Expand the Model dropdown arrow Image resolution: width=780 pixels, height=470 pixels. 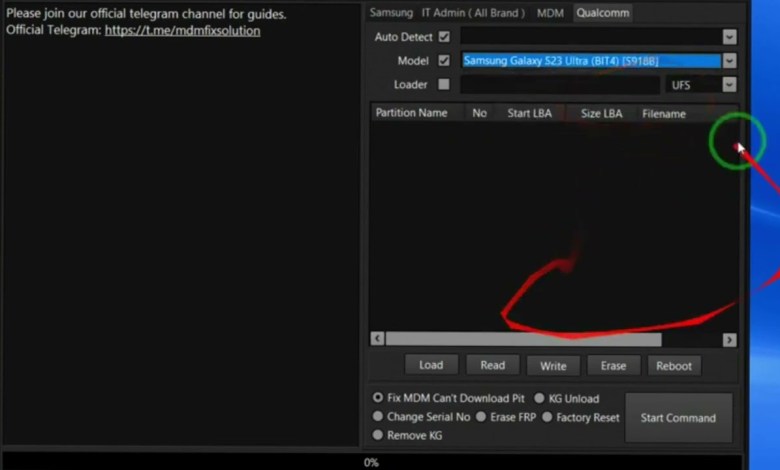click(x=729, y=61)
